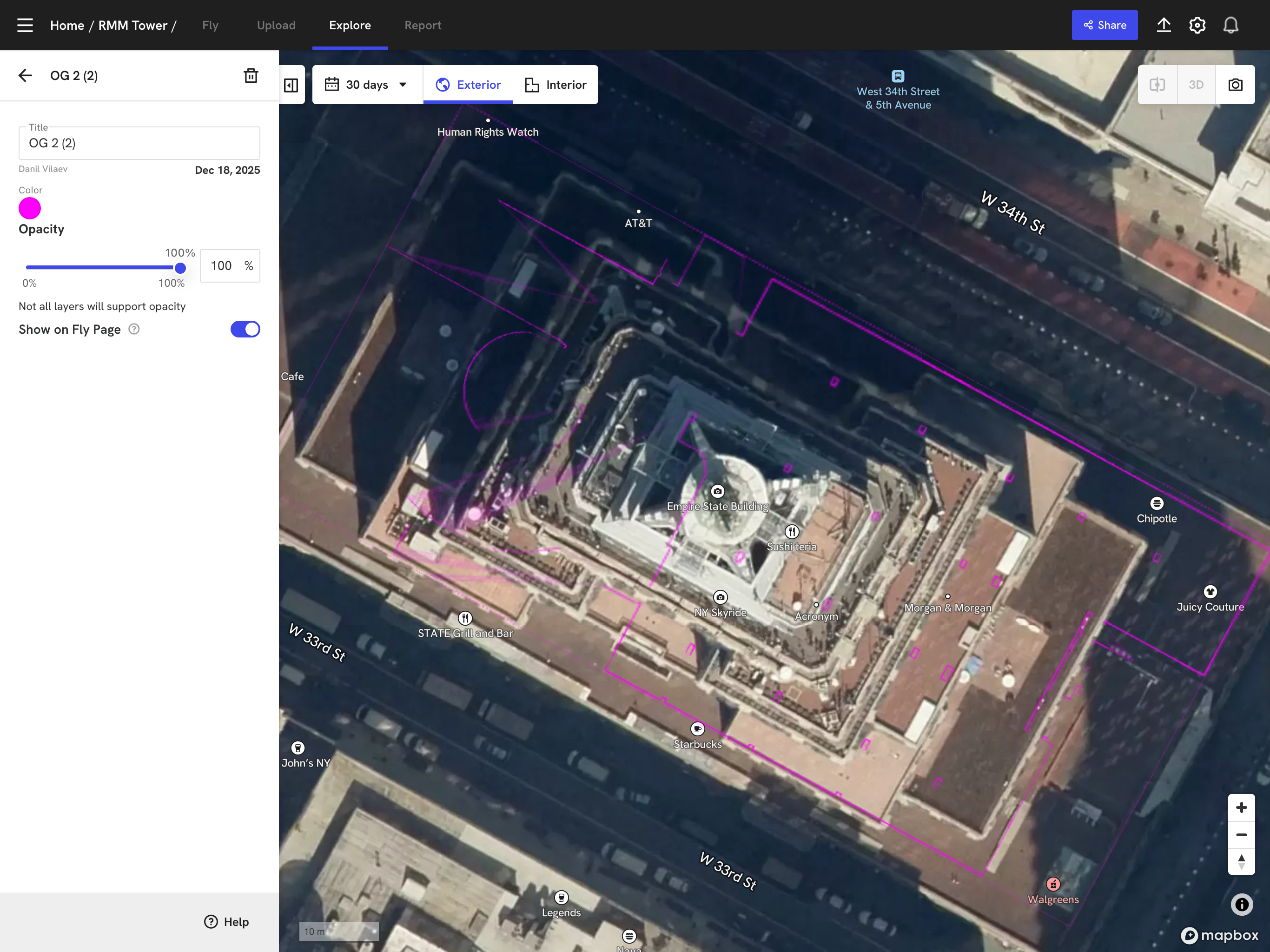This screenshot has height=952, width=1270.
Task: Open the screenshot camera tool
Action: click(1236, 85)
